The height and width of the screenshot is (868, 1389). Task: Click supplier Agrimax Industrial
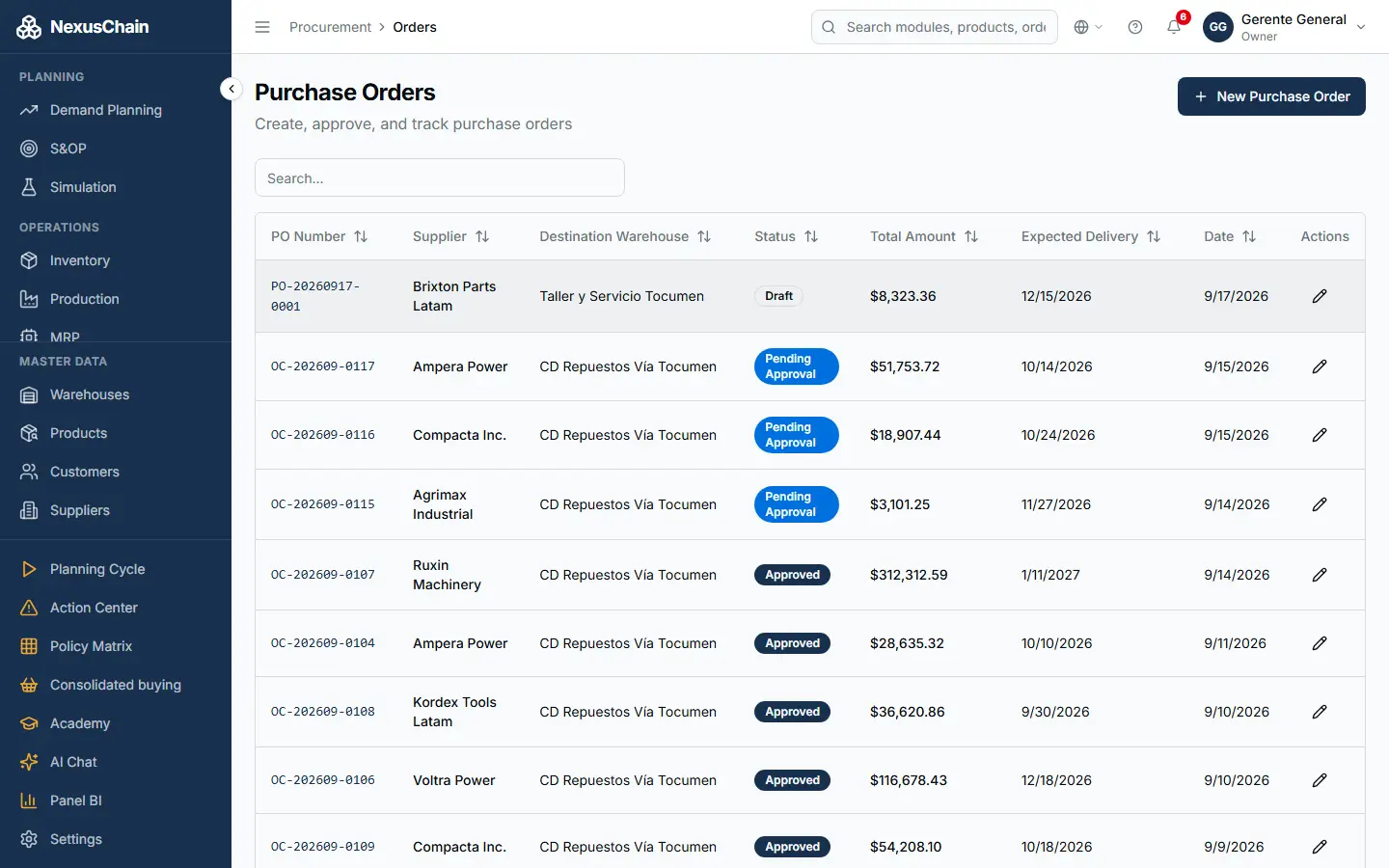click(443, 504)
